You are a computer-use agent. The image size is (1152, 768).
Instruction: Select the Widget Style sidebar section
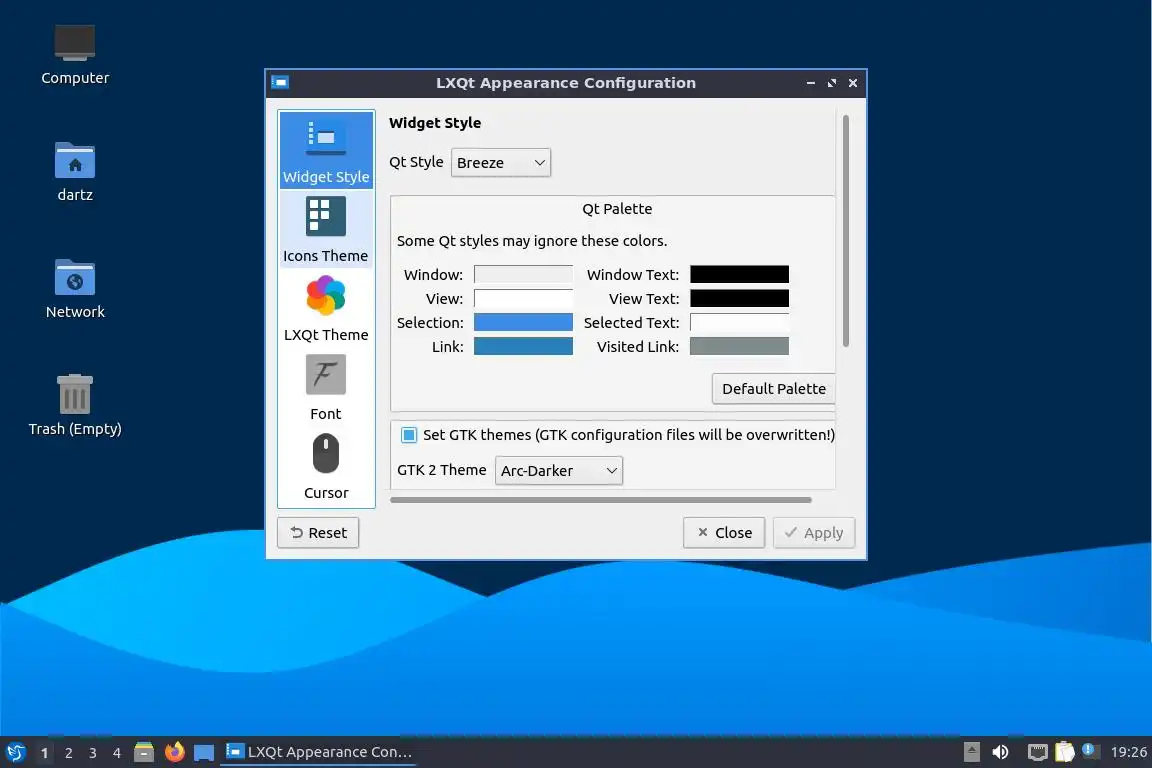pos(325,150)
